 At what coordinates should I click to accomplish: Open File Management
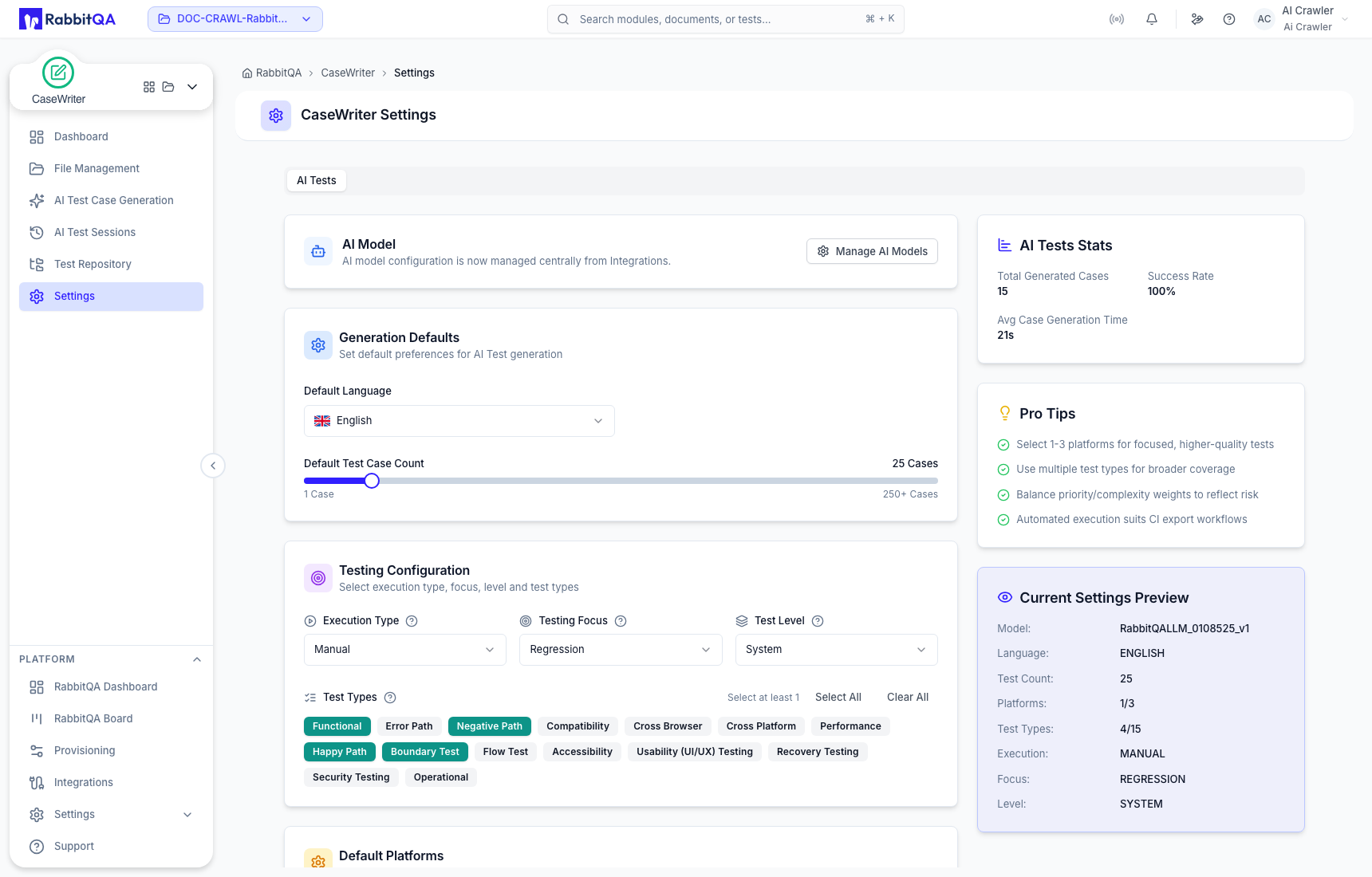(111, 169)
